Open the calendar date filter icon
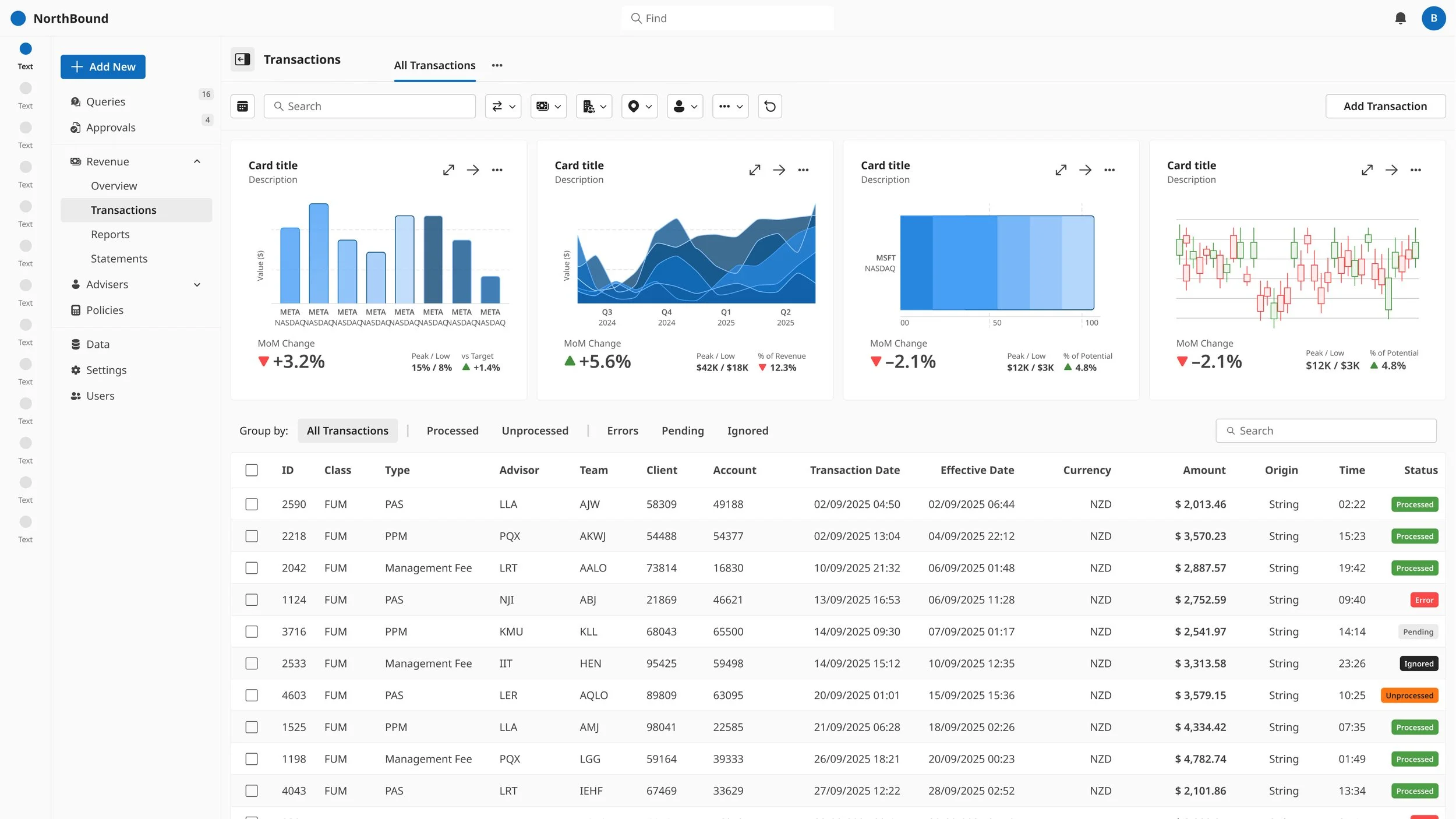Screen dimensions: 1456x819 tap(242, 106)
